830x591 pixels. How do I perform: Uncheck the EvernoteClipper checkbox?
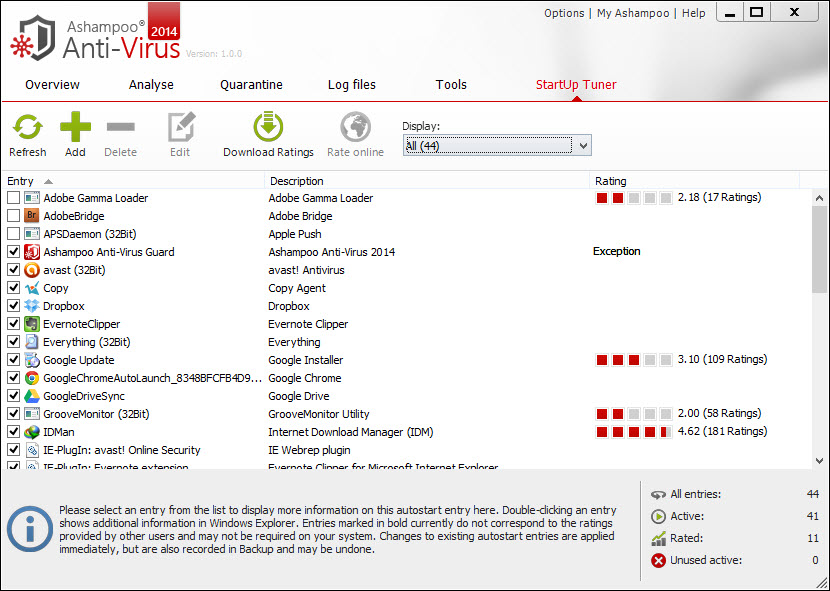(x=13, y=324)
